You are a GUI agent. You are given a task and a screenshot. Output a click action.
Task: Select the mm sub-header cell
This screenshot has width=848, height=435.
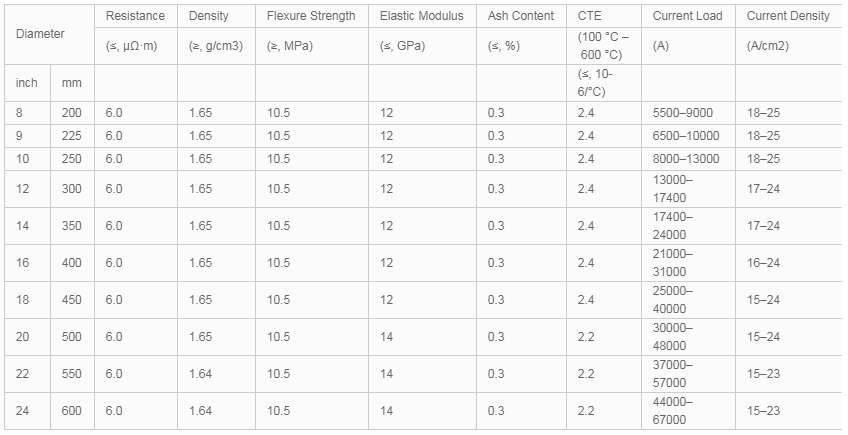[71, 83]
